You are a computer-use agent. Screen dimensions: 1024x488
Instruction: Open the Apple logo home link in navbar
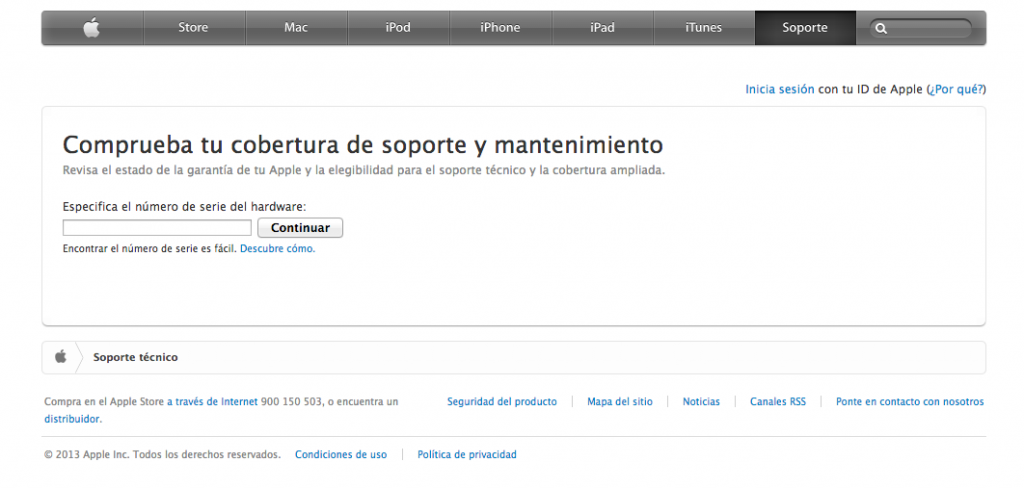pos(92,27)
